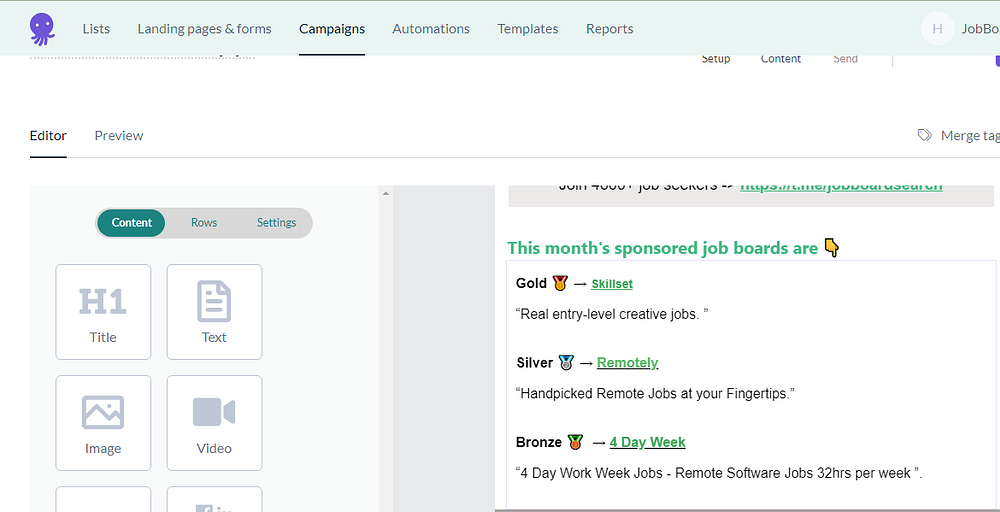Image resolution: width=1000 pixels, height=512 pixels.
Task: Click the EmailOctopus octopus logo
Action: pos(42,28)
